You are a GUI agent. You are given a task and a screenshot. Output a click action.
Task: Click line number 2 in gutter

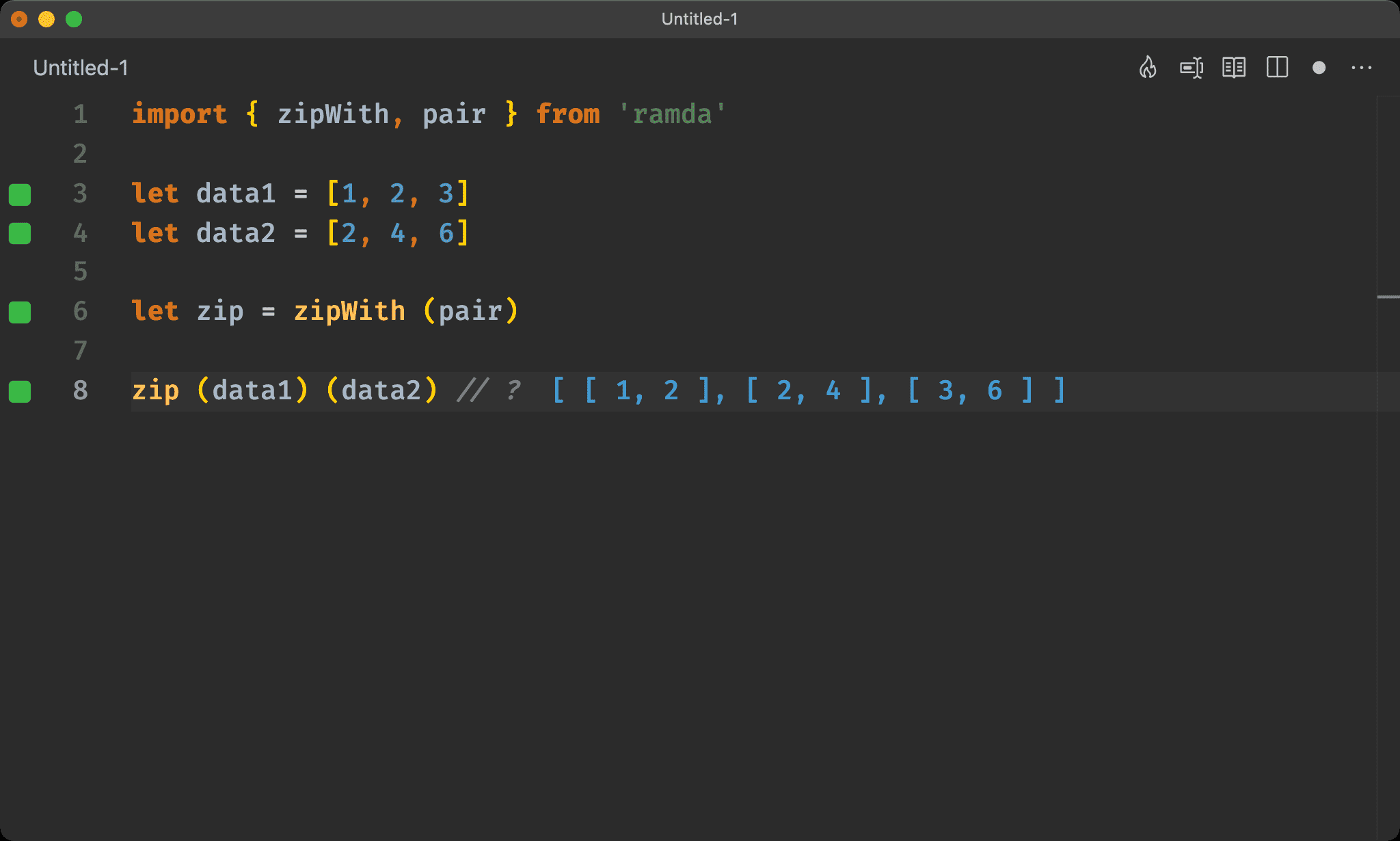coord(81,154)
